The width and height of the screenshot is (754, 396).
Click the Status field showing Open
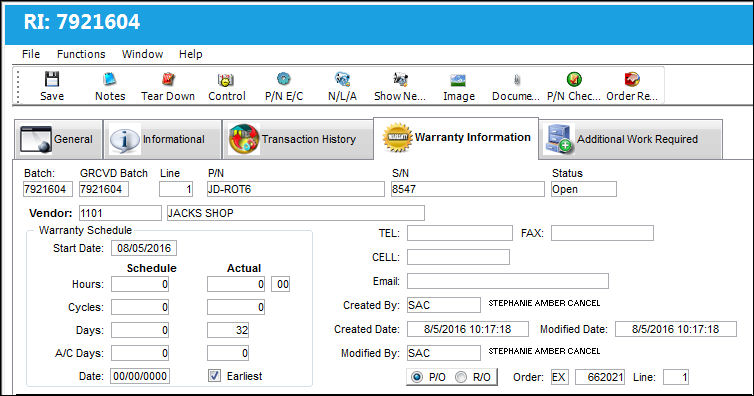coord(584,189)
